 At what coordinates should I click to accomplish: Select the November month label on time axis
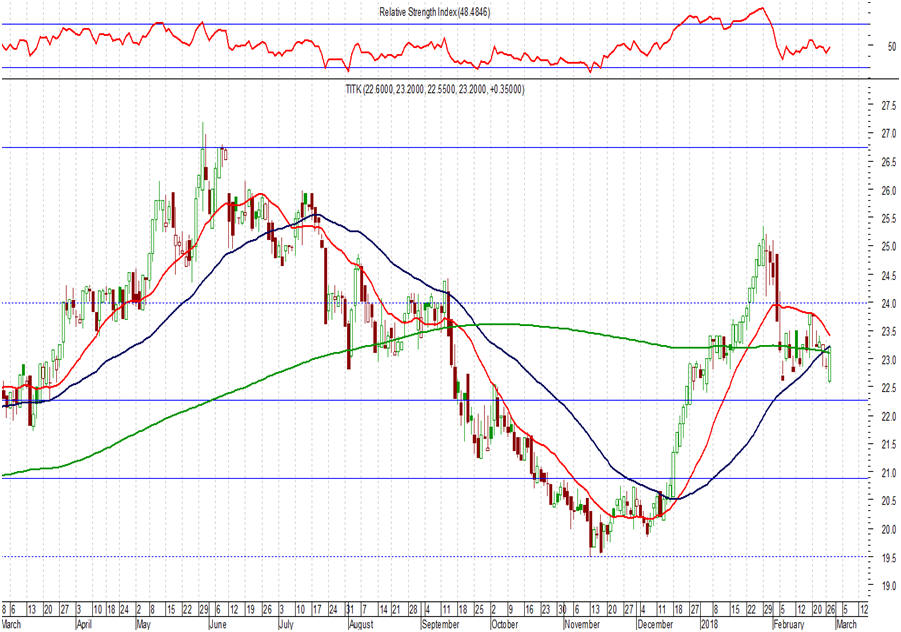click(x=582, y=625)
